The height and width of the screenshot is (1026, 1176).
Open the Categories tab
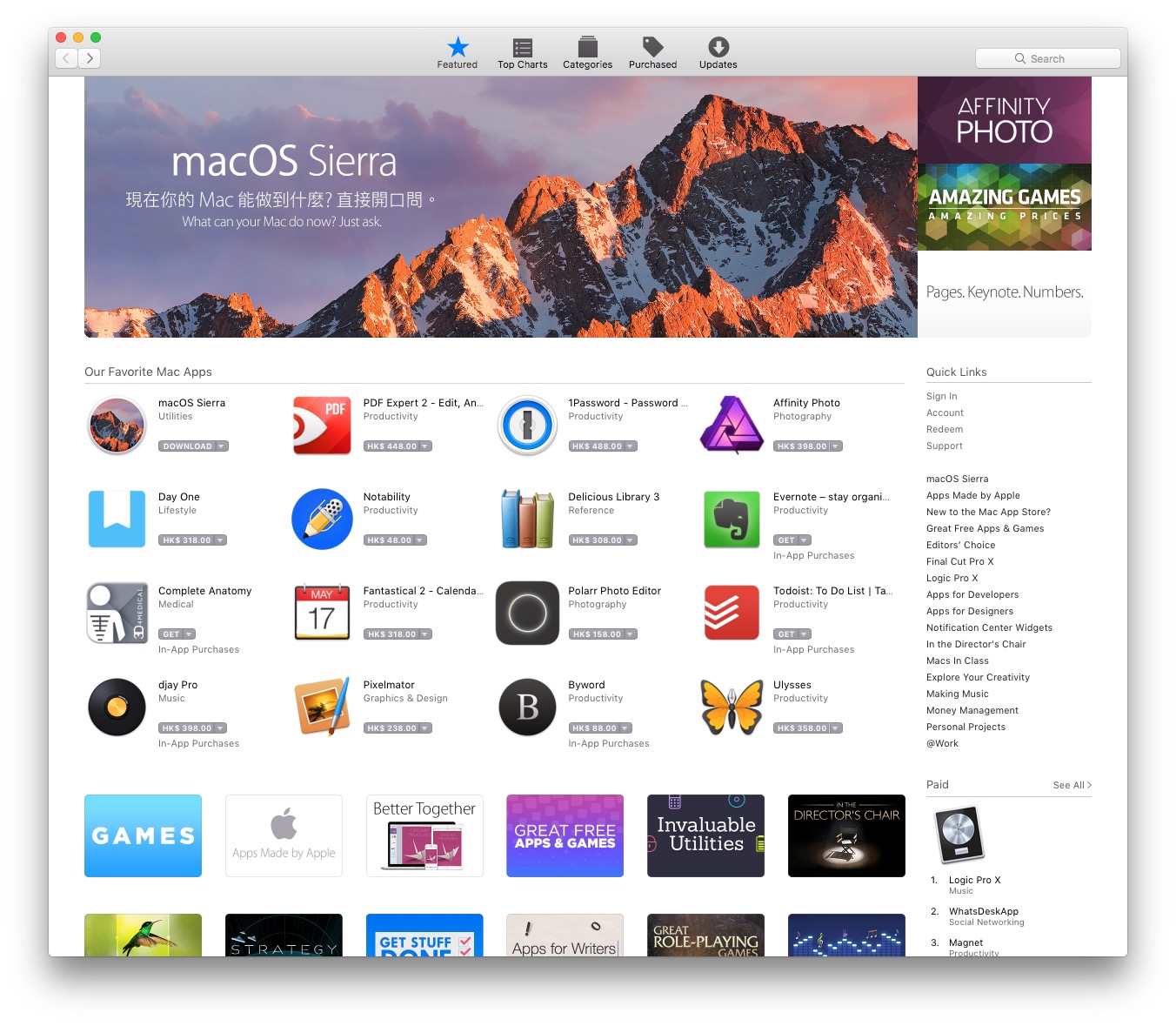588,53
